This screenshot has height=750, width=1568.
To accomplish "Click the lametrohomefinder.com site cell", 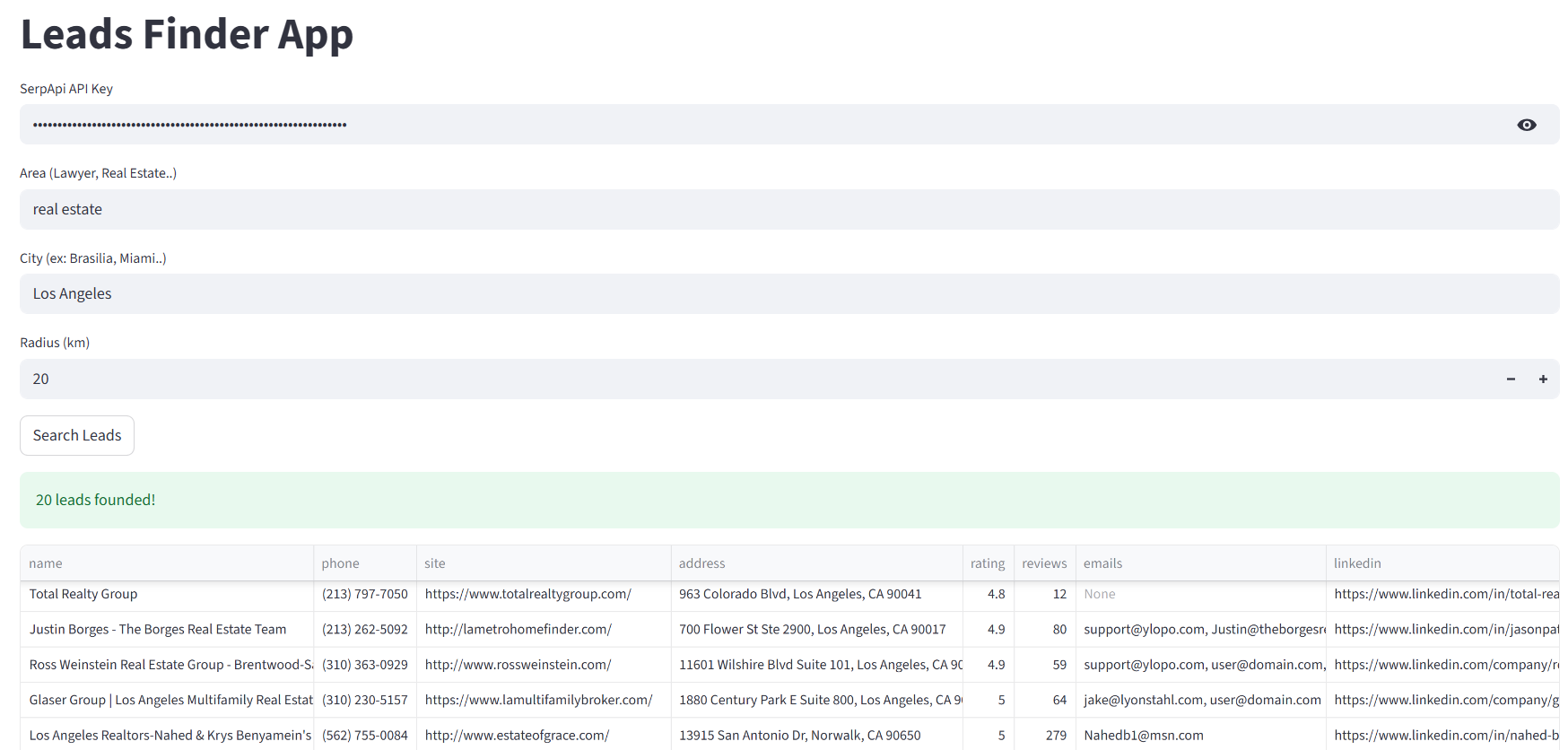I will point(544,630).
